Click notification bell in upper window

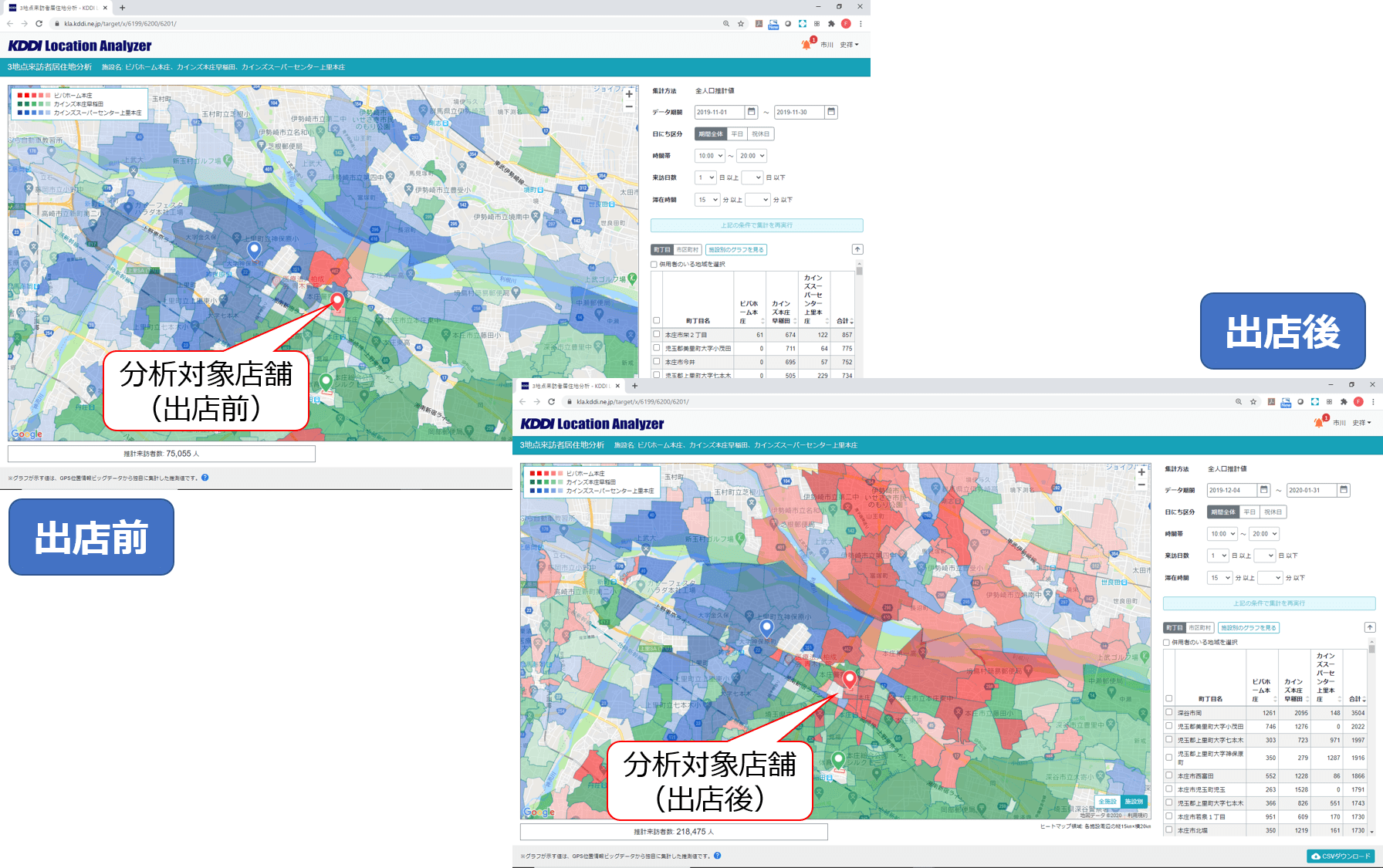(x=806, y=45)
